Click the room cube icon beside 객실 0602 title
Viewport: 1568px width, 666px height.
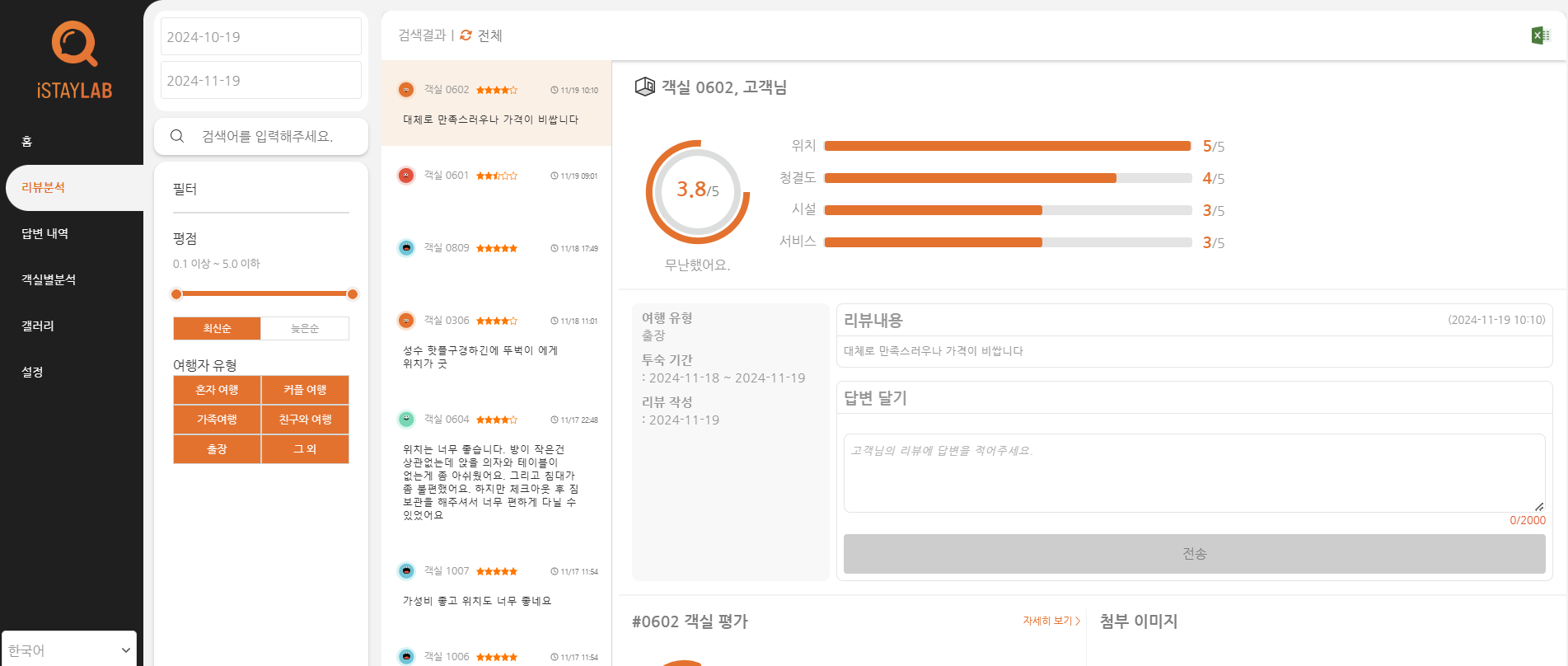pos(644,87)
